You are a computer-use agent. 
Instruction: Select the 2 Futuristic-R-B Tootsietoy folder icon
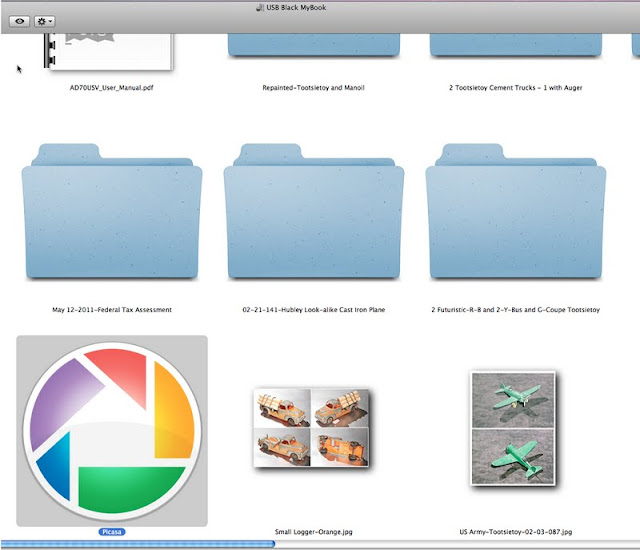(x=516, y=211)
